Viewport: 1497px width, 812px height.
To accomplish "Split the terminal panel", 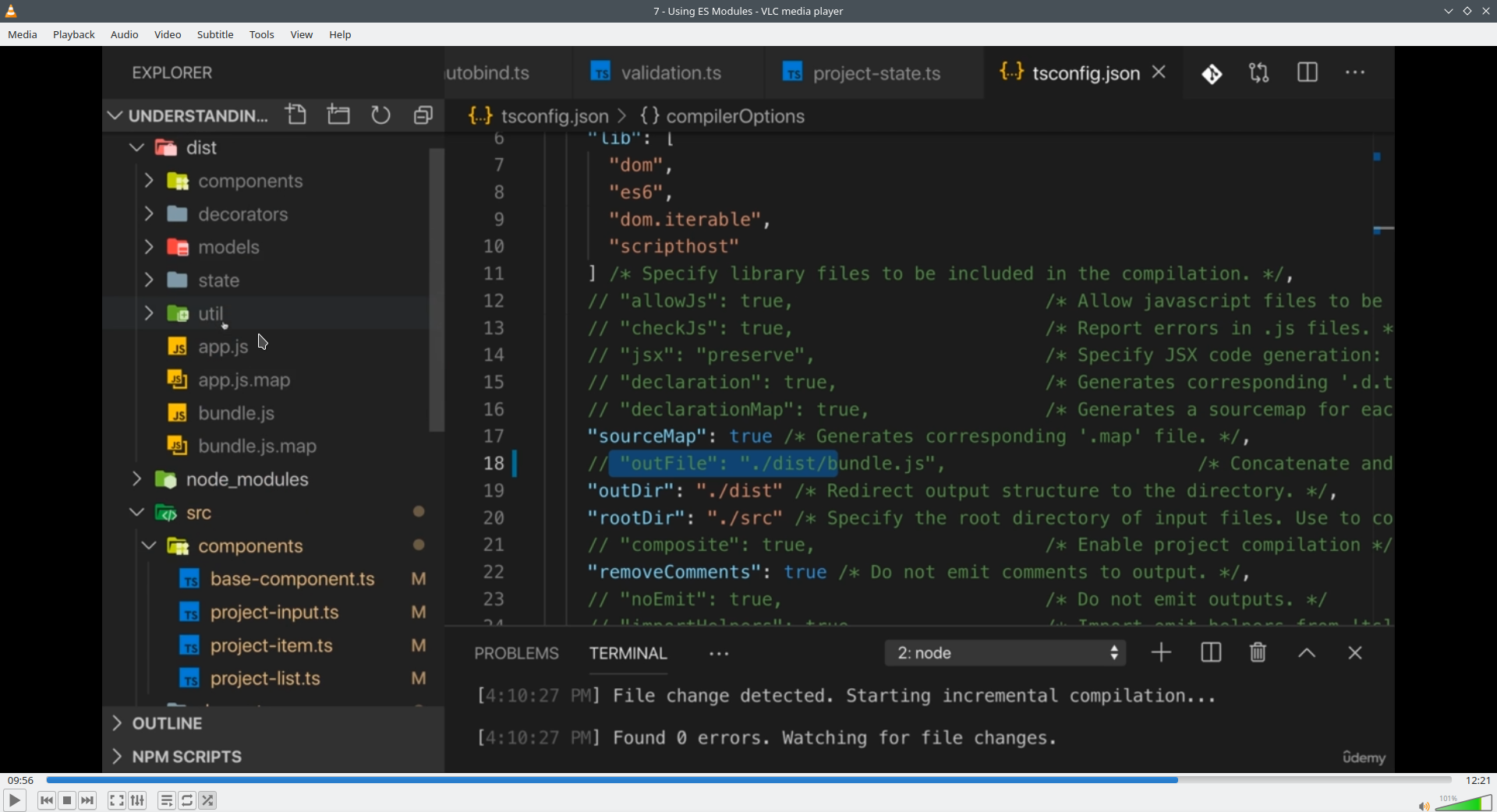I will pos(1211,653).
